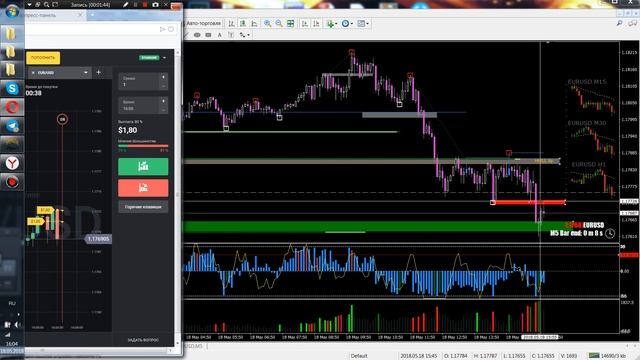Zoom in on the EURUSD chart
Viewport: 640px width, 360px height.
pyautogui.click(x=267, y=24)
